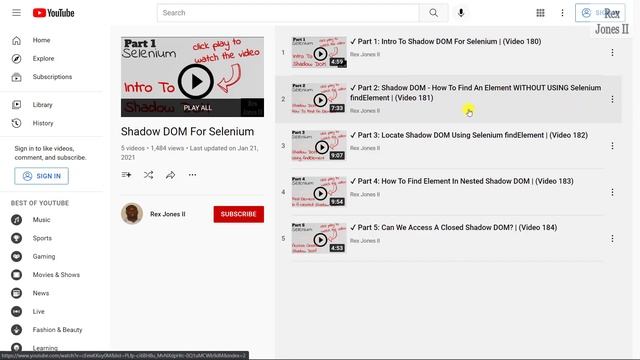Share the playlist
640x360 pixels.
click(x=170, y=175)
